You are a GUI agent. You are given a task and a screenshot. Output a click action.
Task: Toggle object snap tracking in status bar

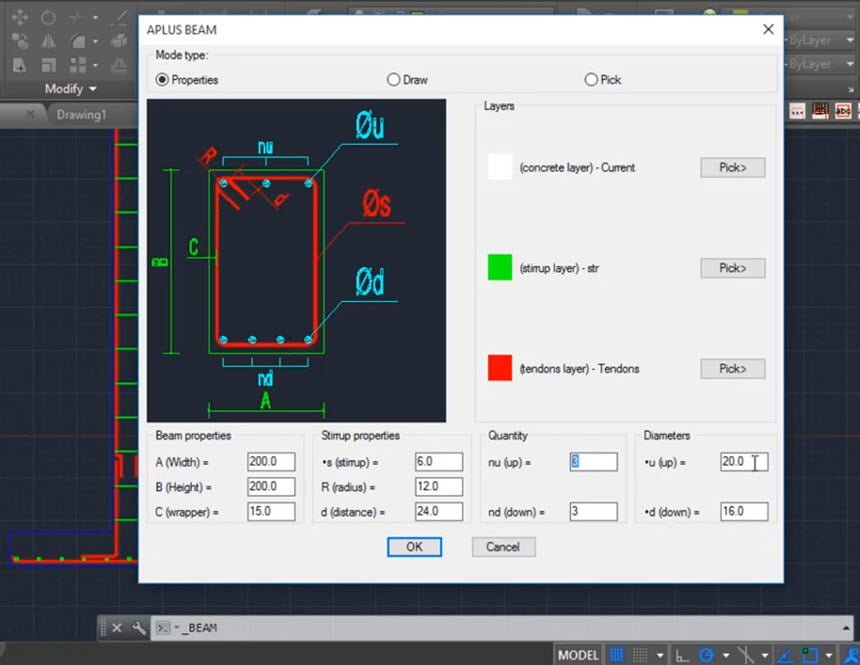point(785,655)
